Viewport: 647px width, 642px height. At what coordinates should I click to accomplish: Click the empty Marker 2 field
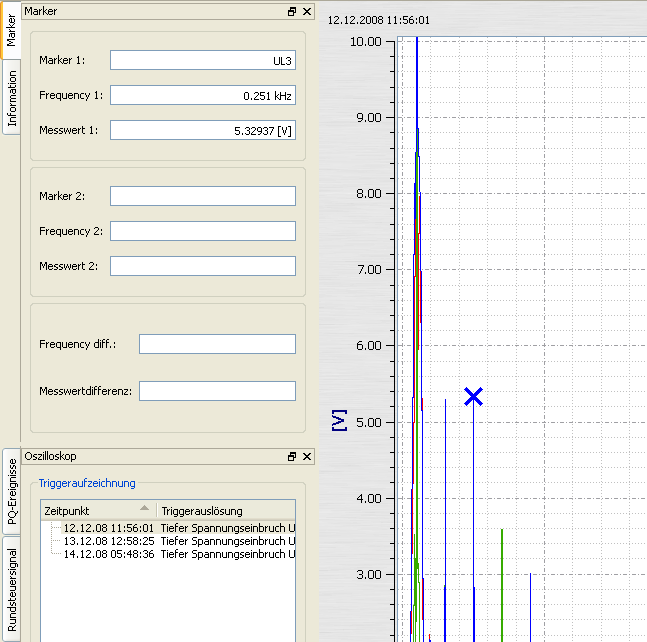[203, 196]
